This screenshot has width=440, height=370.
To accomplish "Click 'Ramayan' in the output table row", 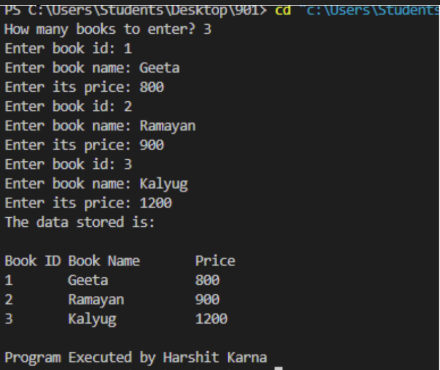I will 96,300.
